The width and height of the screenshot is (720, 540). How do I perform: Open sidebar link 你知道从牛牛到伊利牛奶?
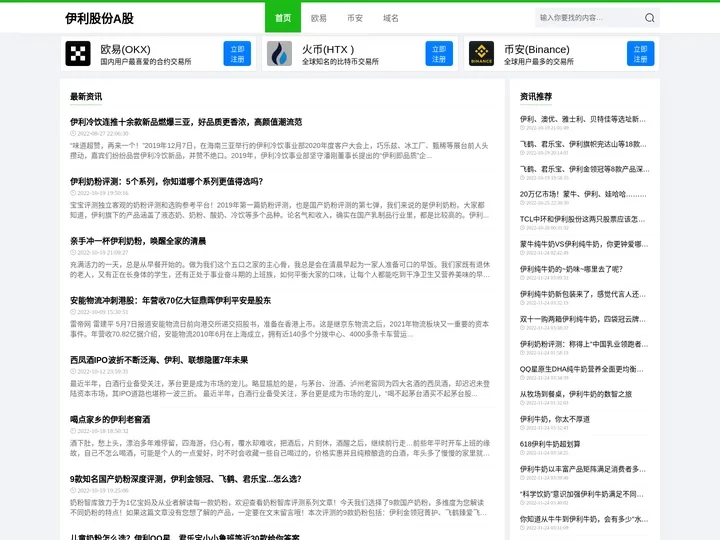click(584, 519)
